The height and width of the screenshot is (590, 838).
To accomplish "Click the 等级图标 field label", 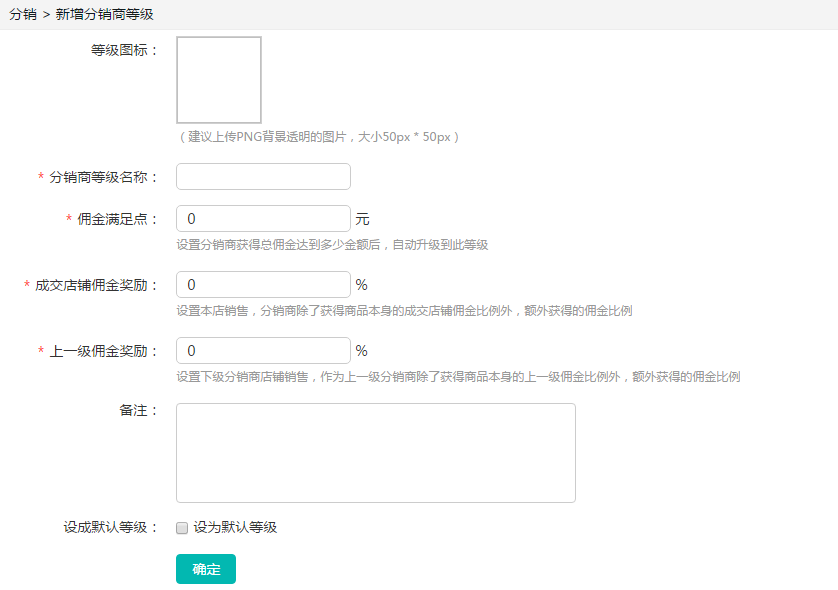I will pos(124,50).
